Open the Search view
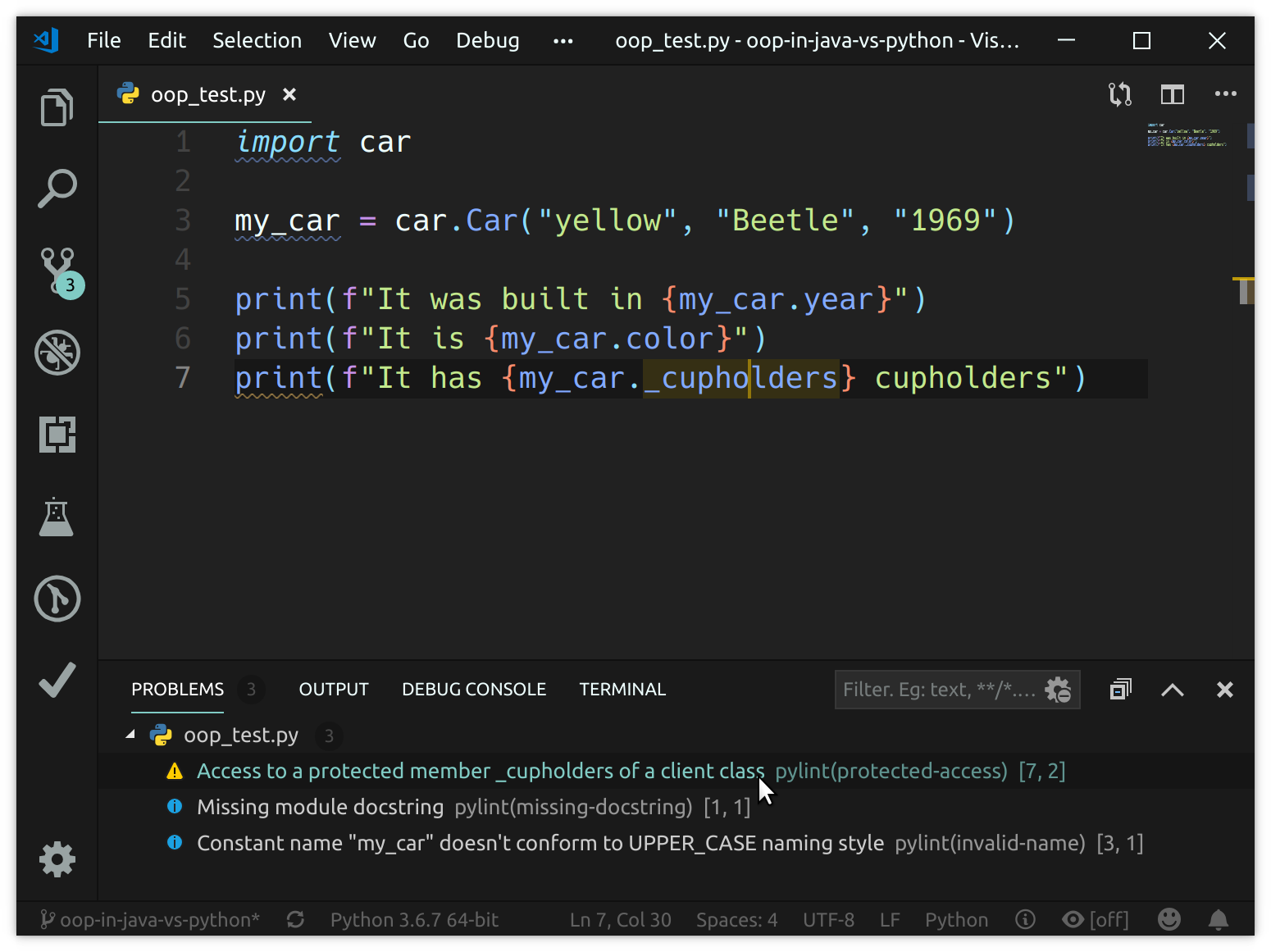The width and height of the screenshot is (1271, 952). [57, 189]
